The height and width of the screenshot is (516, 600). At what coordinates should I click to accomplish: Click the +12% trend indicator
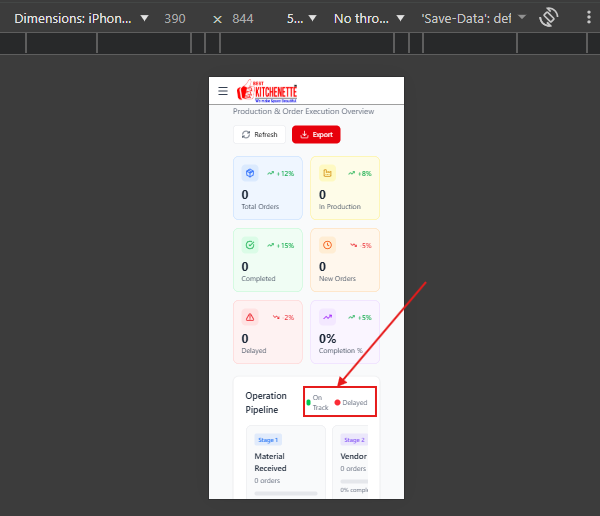(x=281, y=173)
